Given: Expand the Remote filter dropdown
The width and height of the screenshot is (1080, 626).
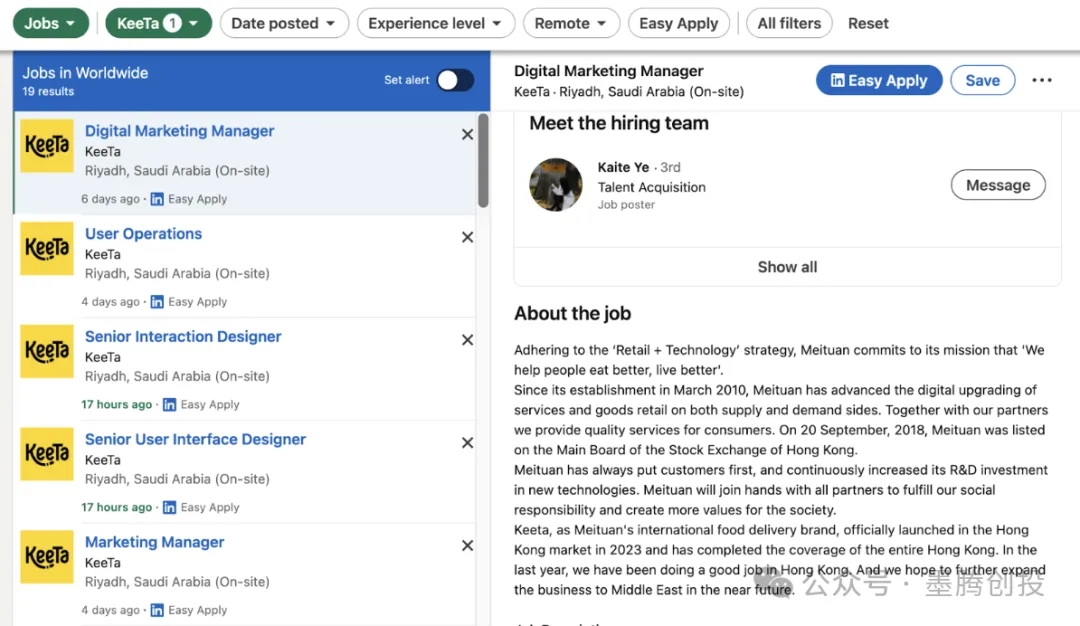Looking at the screenshot, I should pos(571,23).
